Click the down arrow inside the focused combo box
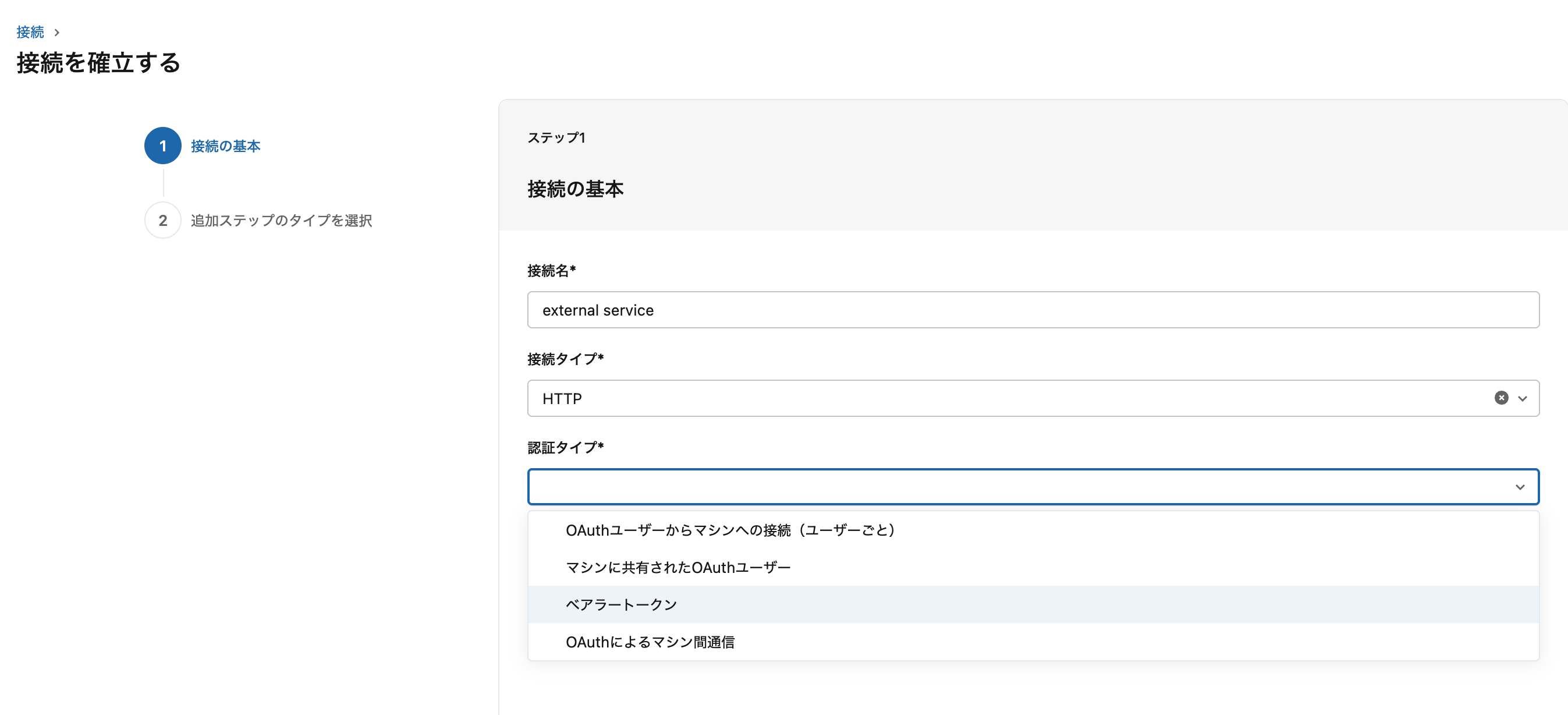 1520,487
